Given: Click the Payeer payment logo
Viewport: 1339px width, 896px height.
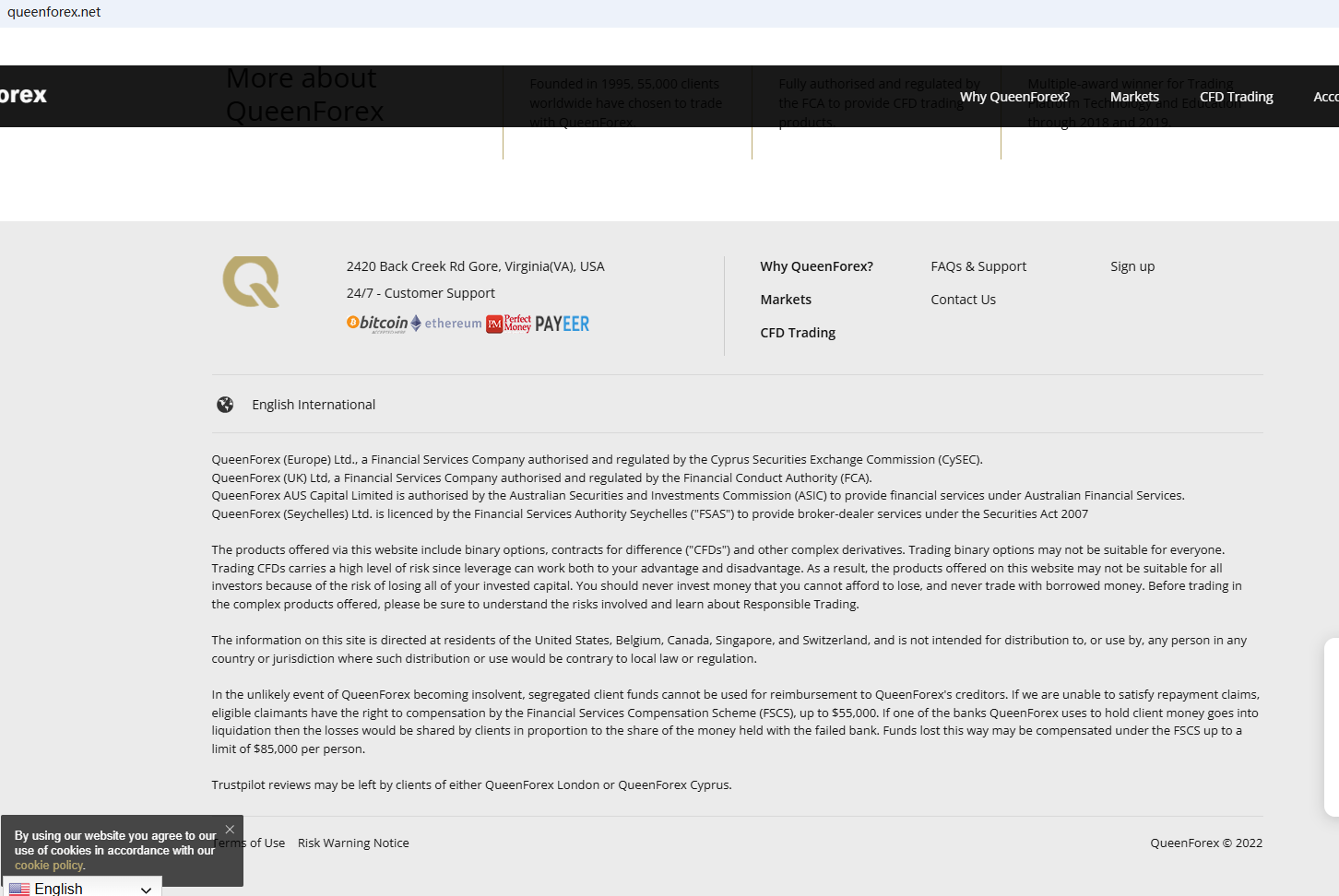Looking at the screenshot, I should [x=562, y=324].
